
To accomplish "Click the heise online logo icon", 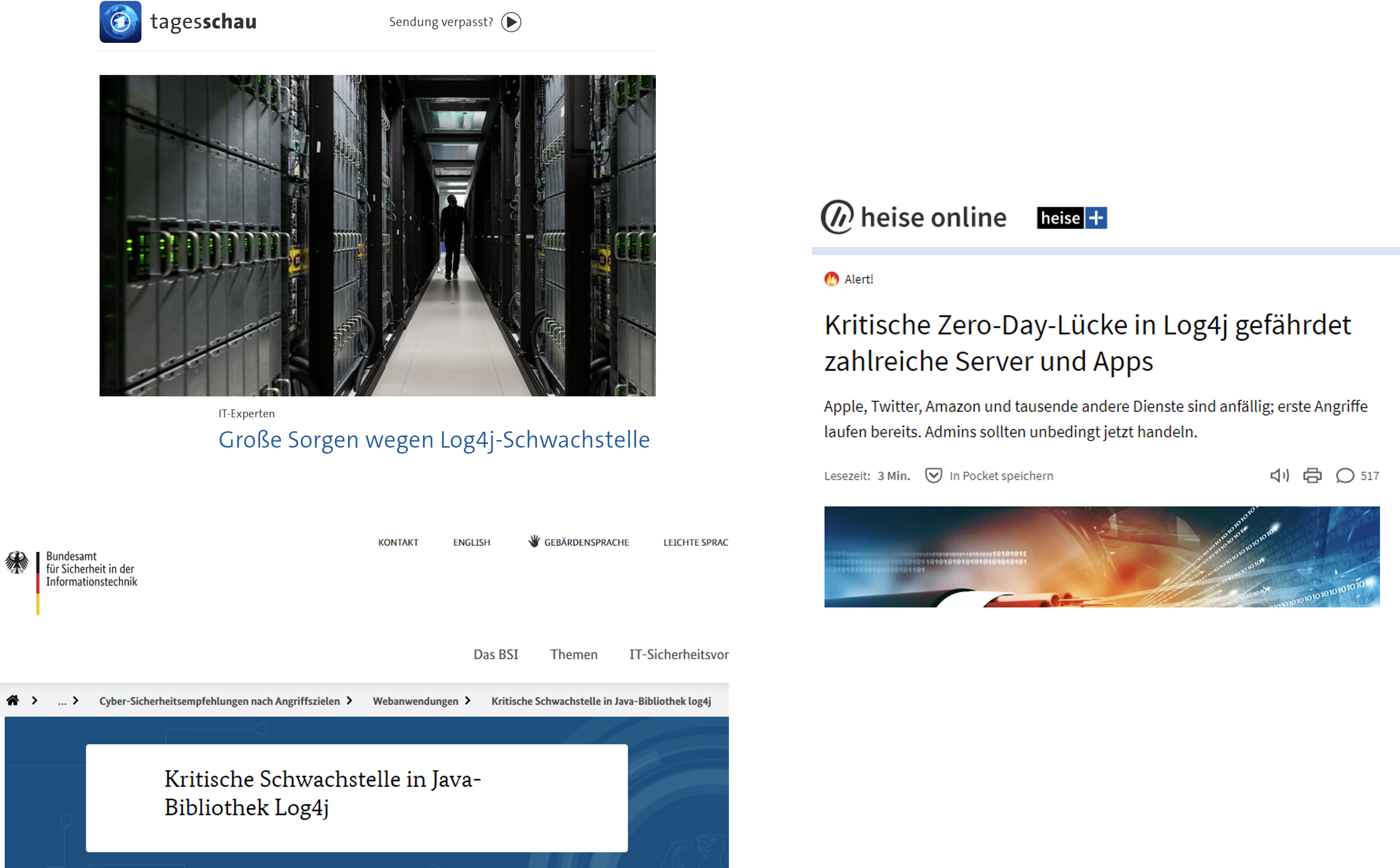I will point(837,217).
